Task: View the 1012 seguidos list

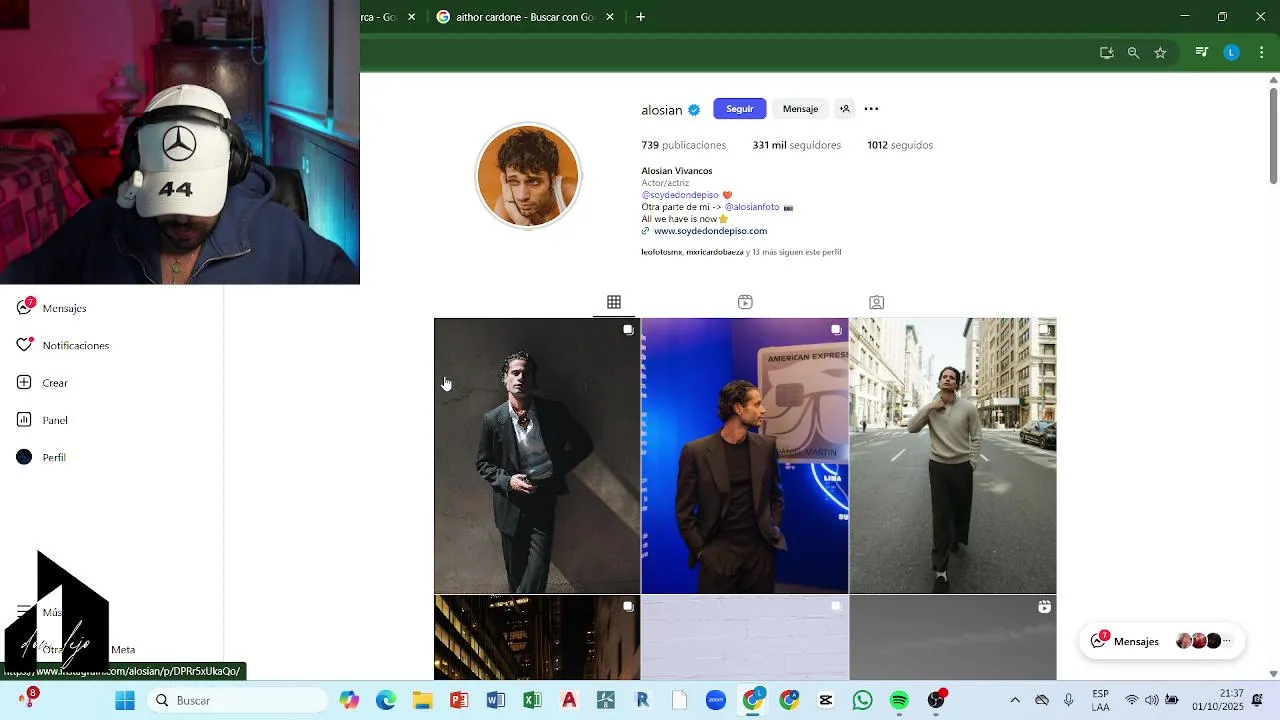Action: coord(900,145)
